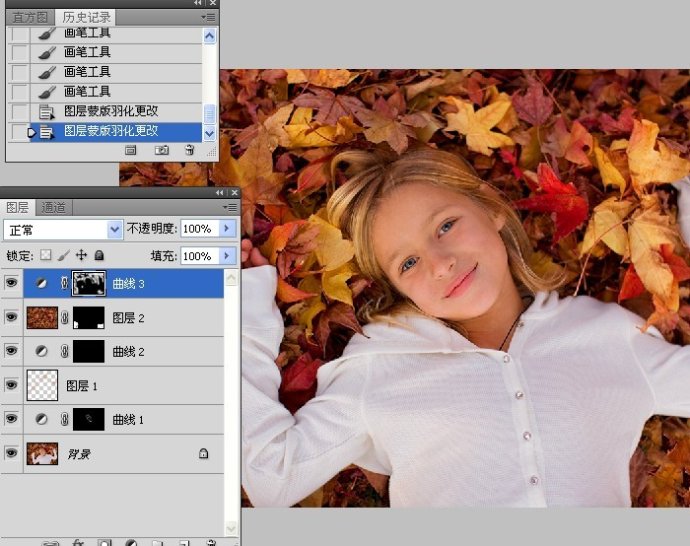Toggle the lock transparent pixels icon
690x546 pixels.
45,255
